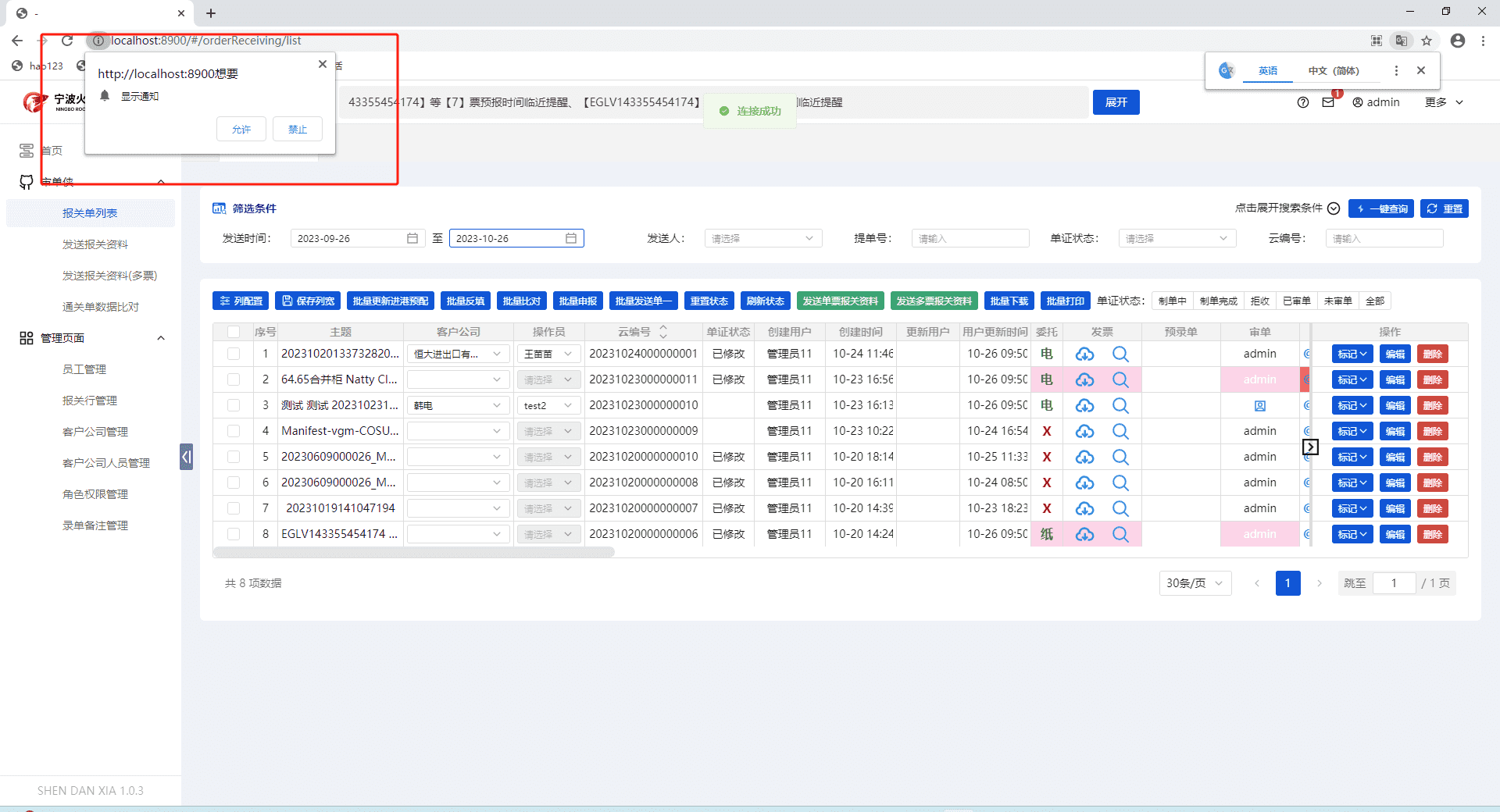Open the translate page icon in address bar
This screenshot has height=812, width=1500.
[1402, 41]
